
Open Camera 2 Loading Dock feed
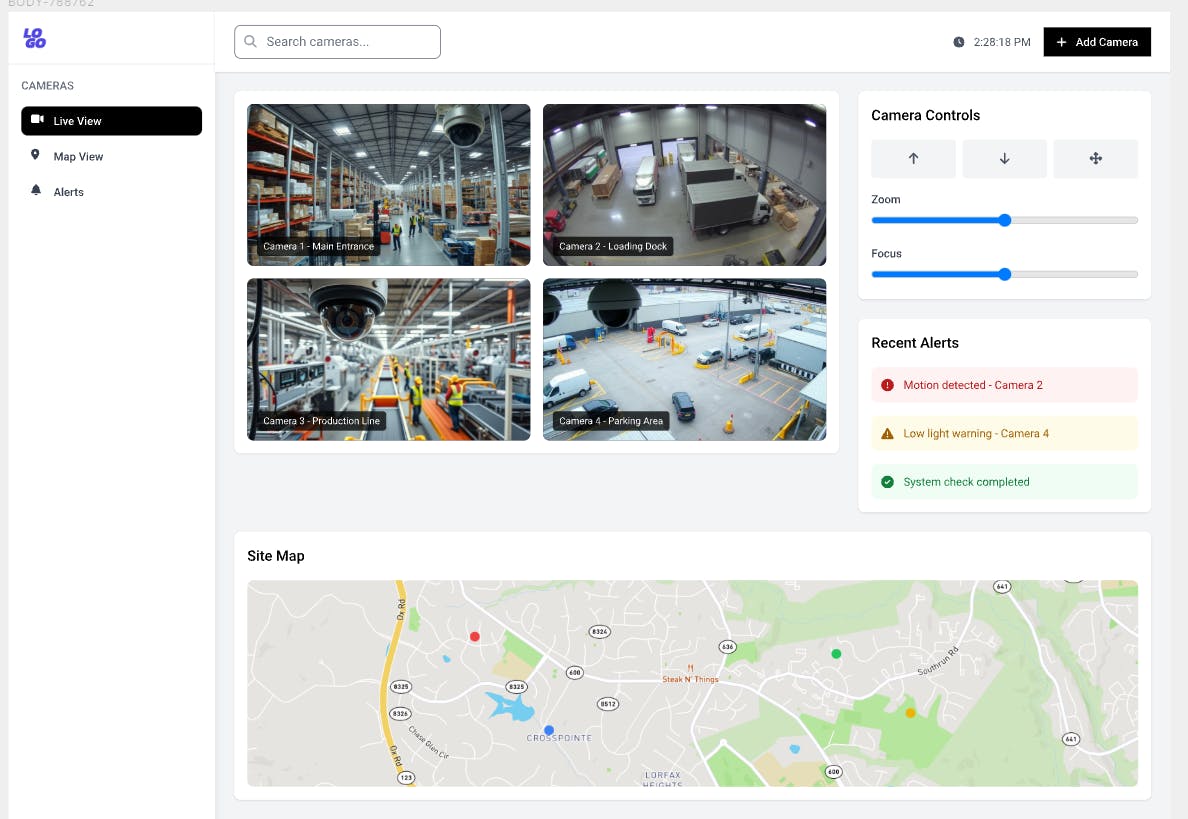coord(684,185)
